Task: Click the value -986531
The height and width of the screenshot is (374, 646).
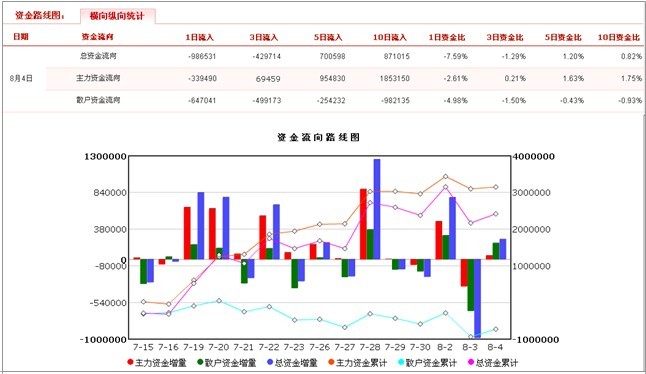Action: pos(202,56)
